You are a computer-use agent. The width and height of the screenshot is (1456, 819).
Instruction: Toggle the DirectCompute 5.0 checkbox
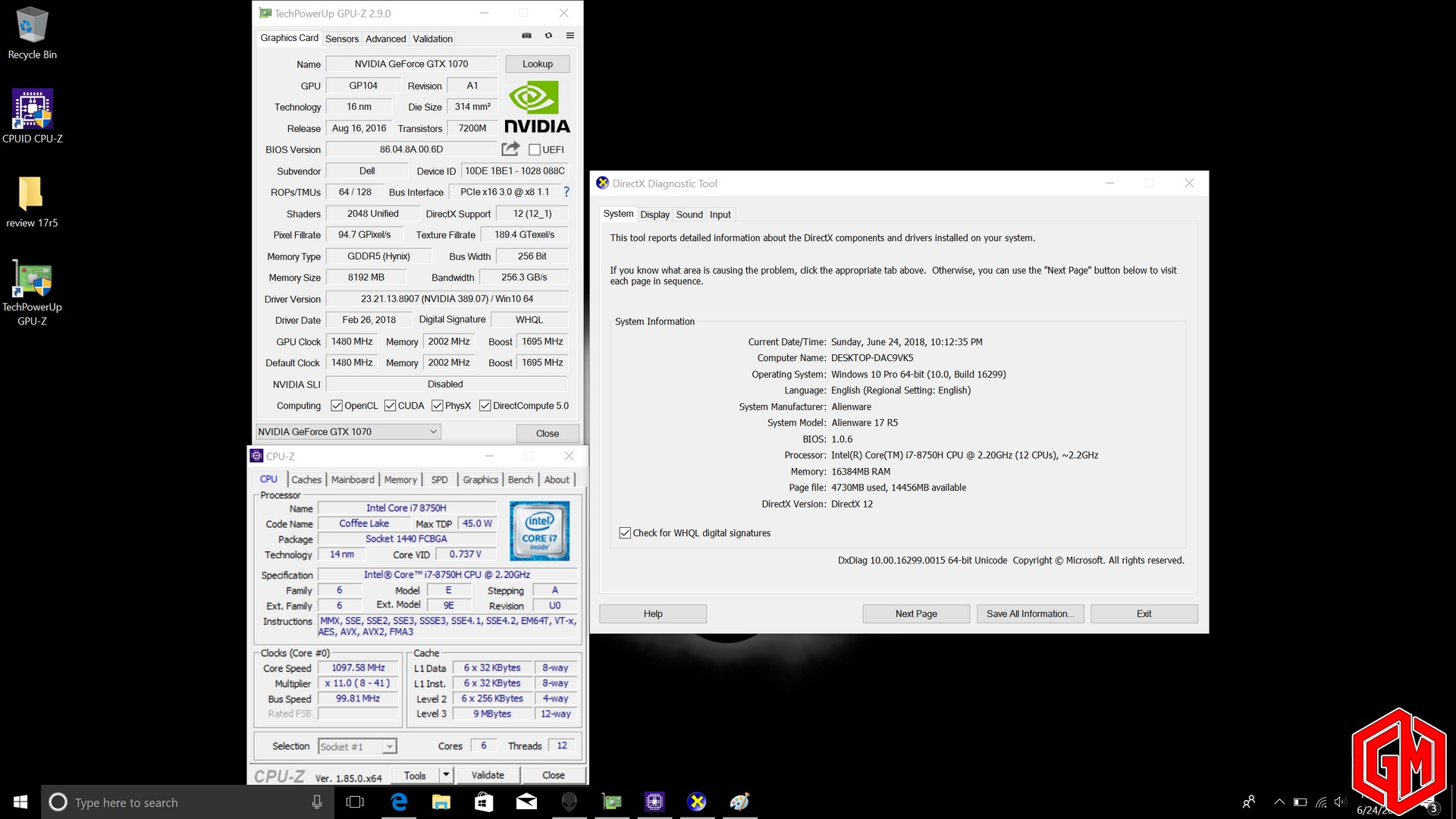pyautogui.click(x=485, y=406)
